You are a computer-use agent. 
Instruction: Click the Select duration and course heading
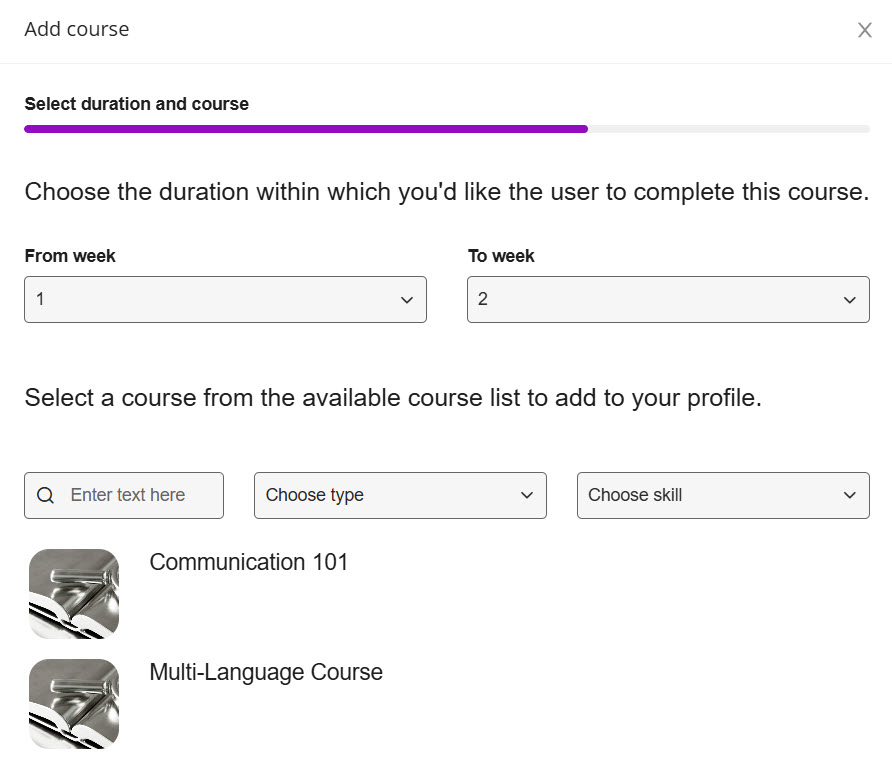(x=137, y=104)
